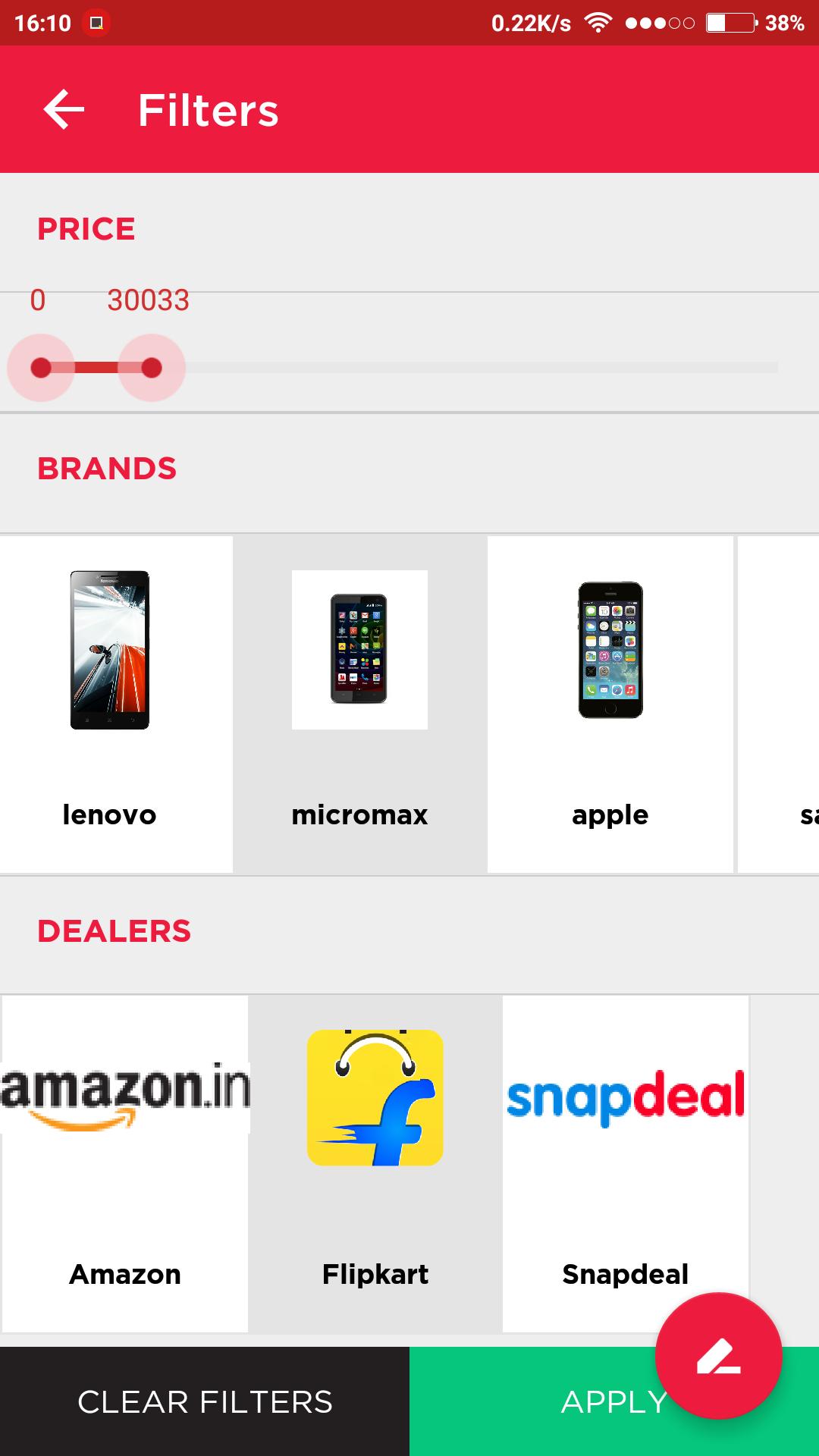Select the Micromax phone image

pos(359,650)
